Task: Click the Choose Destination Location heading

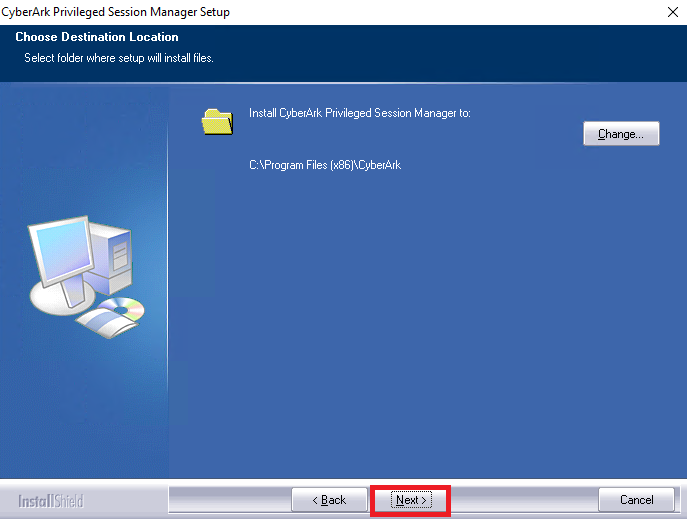Action: click(x=97, y=37)
